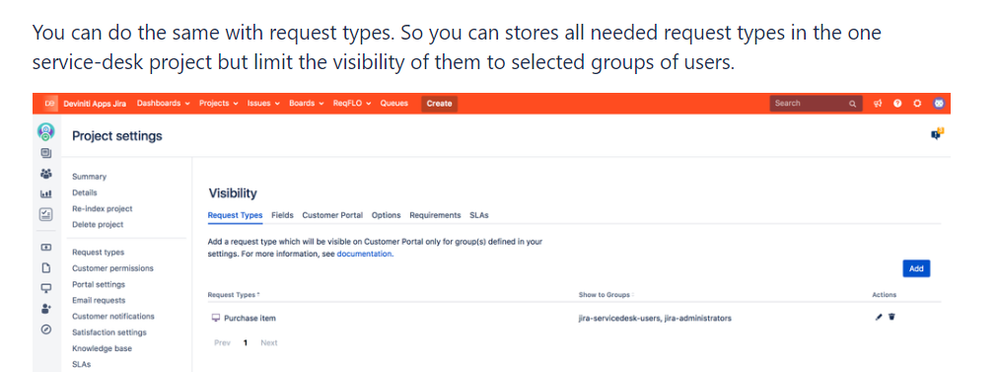
Task: Click the pencil edit icon for Purchase item
Action: [x=879, y=317]
